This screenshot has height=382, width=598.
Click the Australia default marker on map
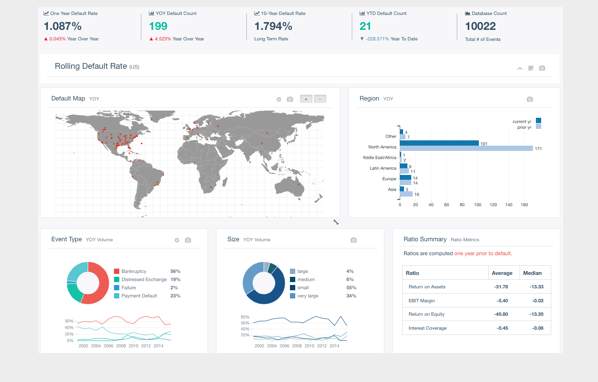[299, 184]
